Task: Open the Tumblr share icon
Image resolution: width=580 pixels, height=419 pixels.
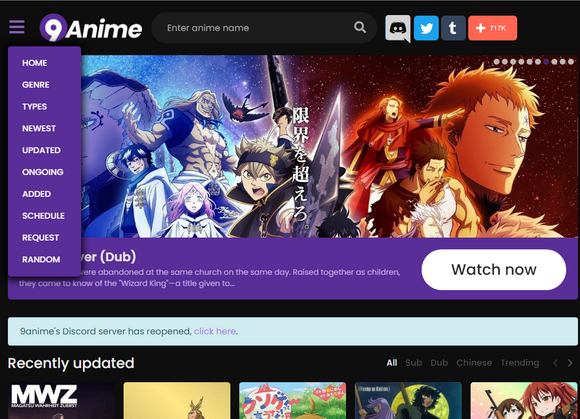Action: pos(453,28)
